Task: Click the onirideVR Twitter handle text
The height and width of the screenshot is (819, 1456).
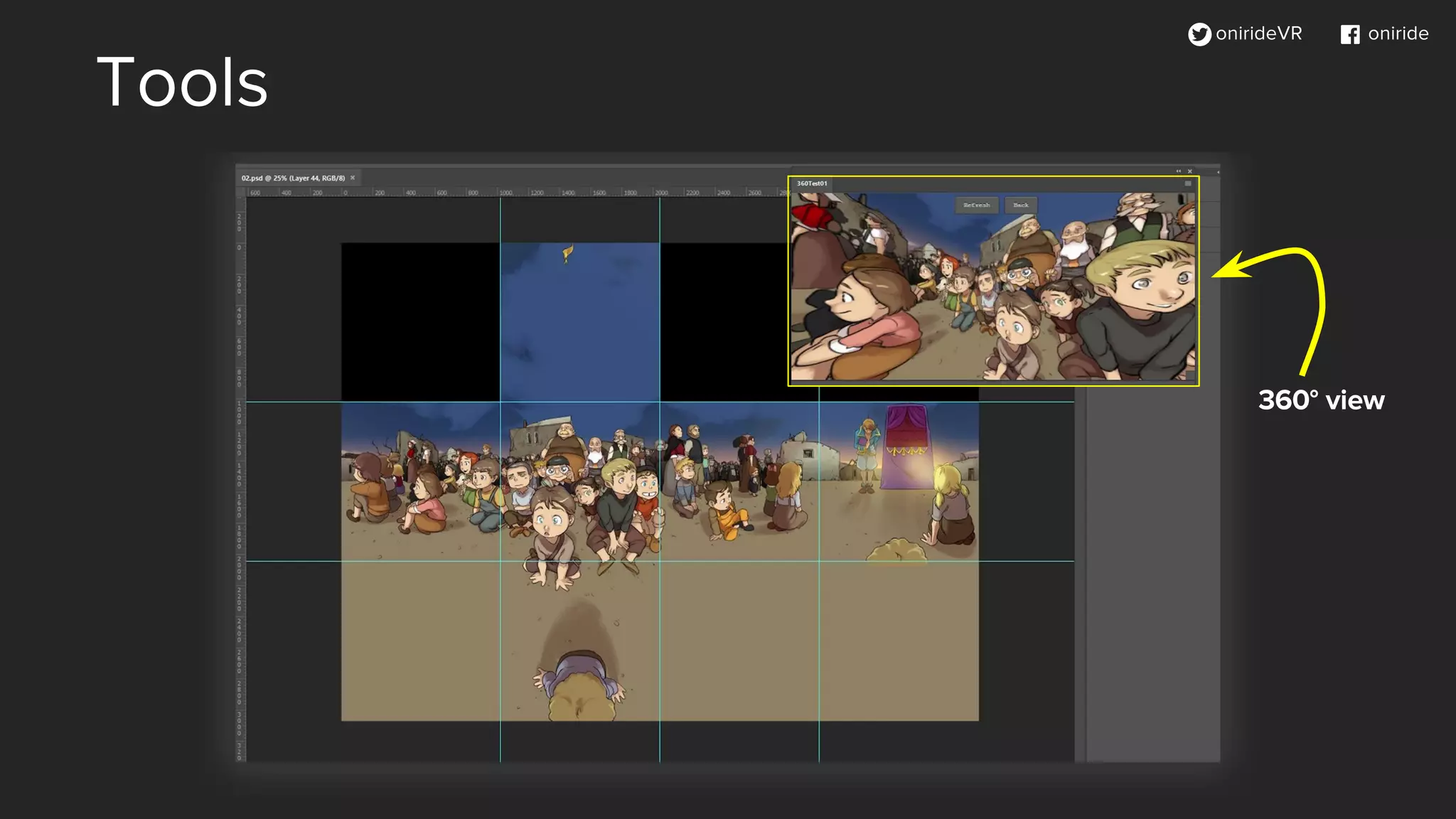Action: click(1258, 33)
